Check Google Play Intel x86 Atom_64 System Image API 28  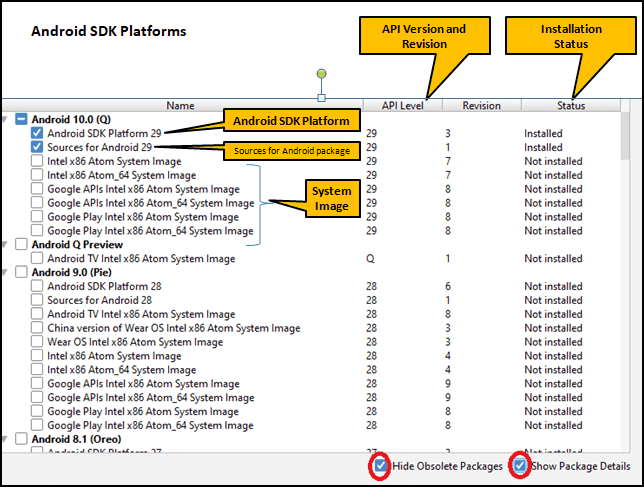(37, 425)
